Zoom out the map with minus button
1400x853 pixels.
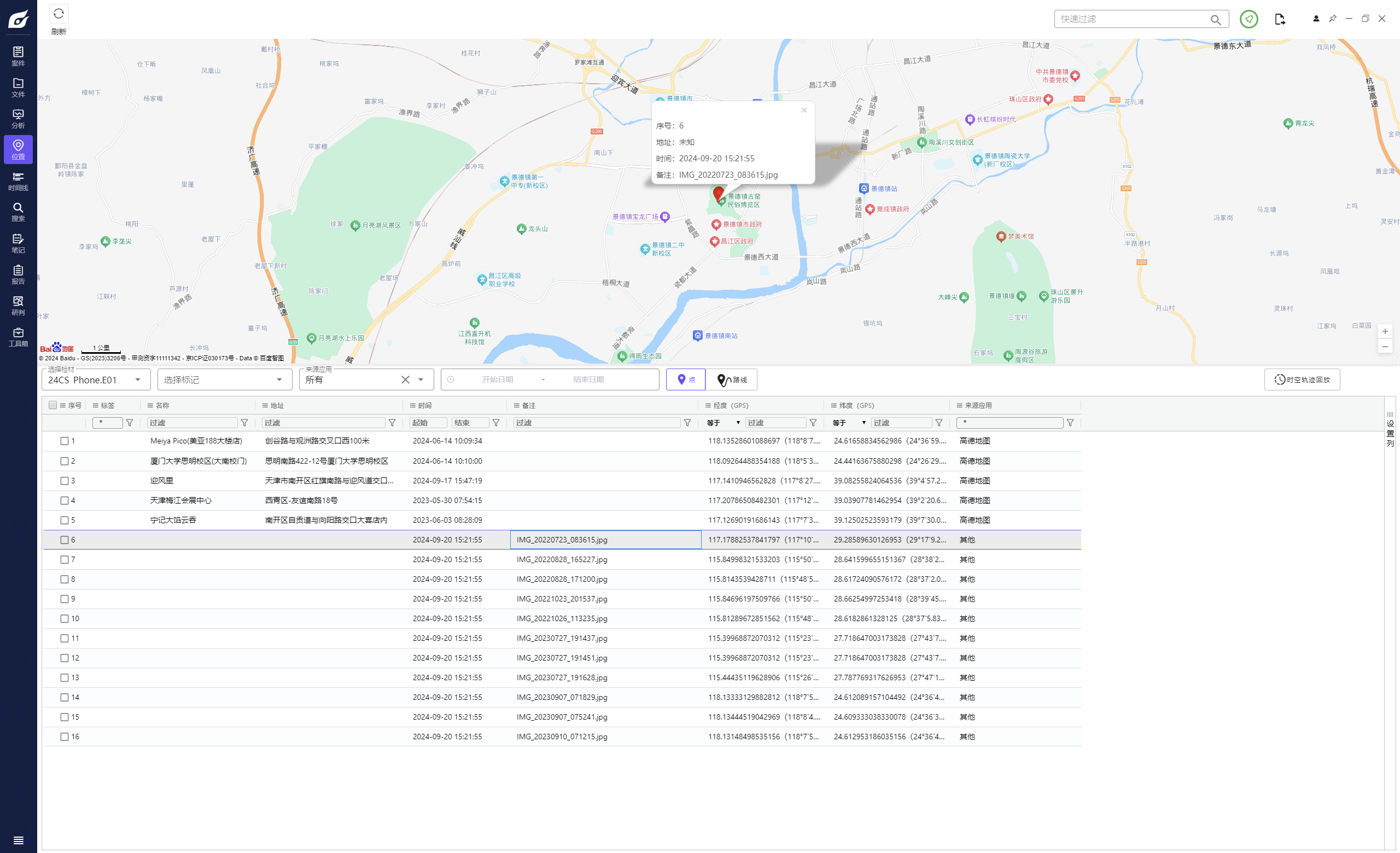(1385, 346)
